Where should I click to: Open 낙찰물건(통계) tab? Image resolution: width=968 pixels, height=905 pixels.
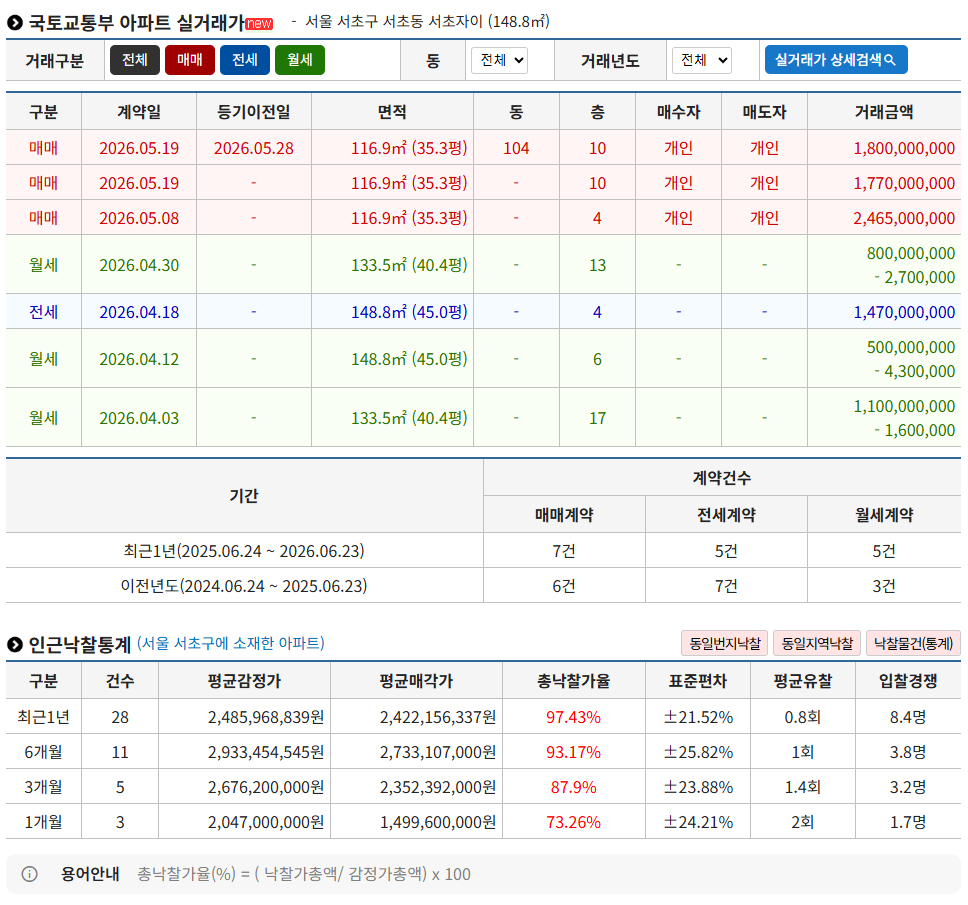click(x=913, y=643)
